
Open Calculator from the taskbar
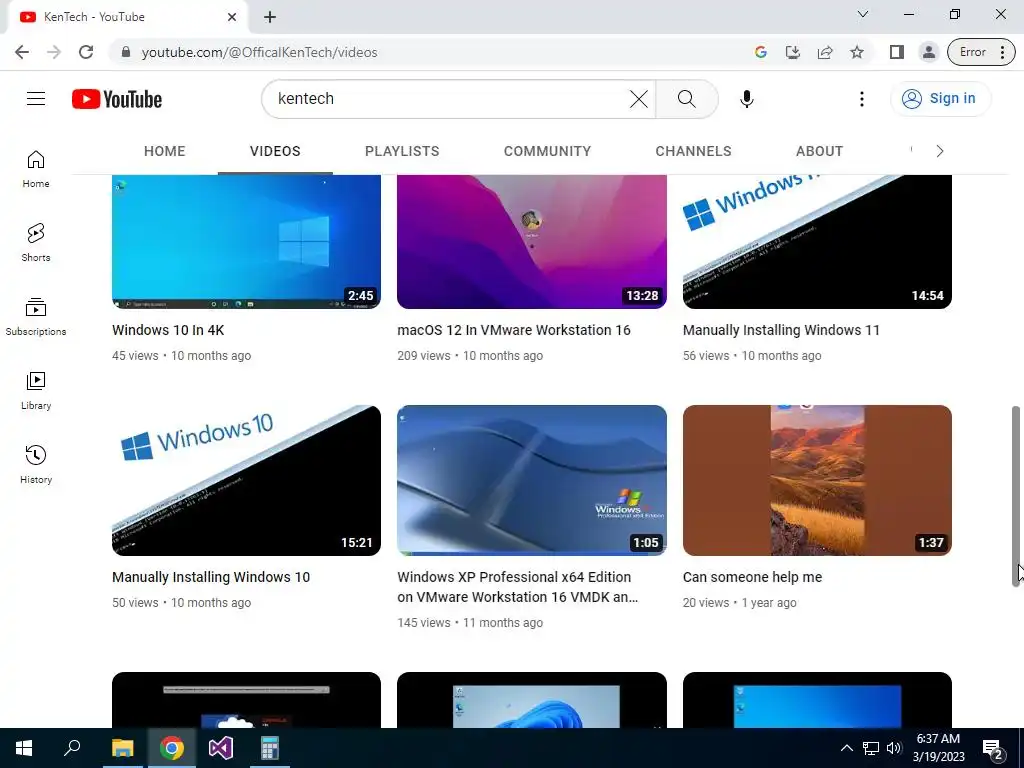[x=269, y=748]
